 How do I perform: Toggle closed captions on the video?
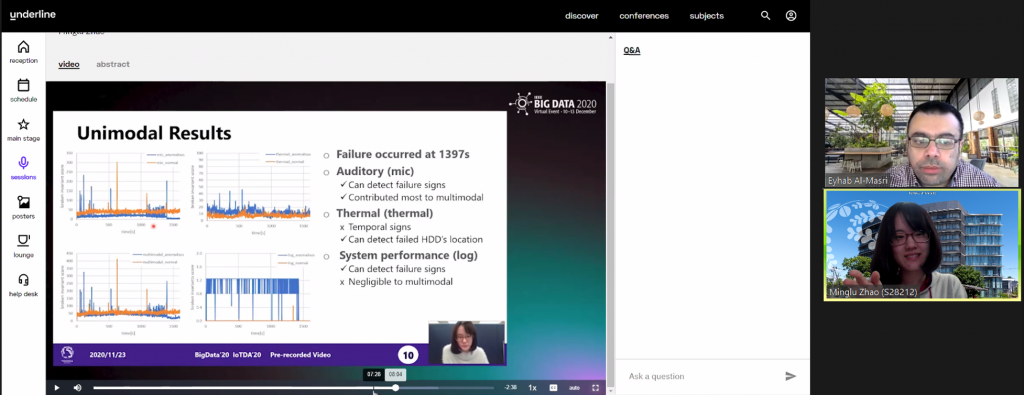point(553,388)
